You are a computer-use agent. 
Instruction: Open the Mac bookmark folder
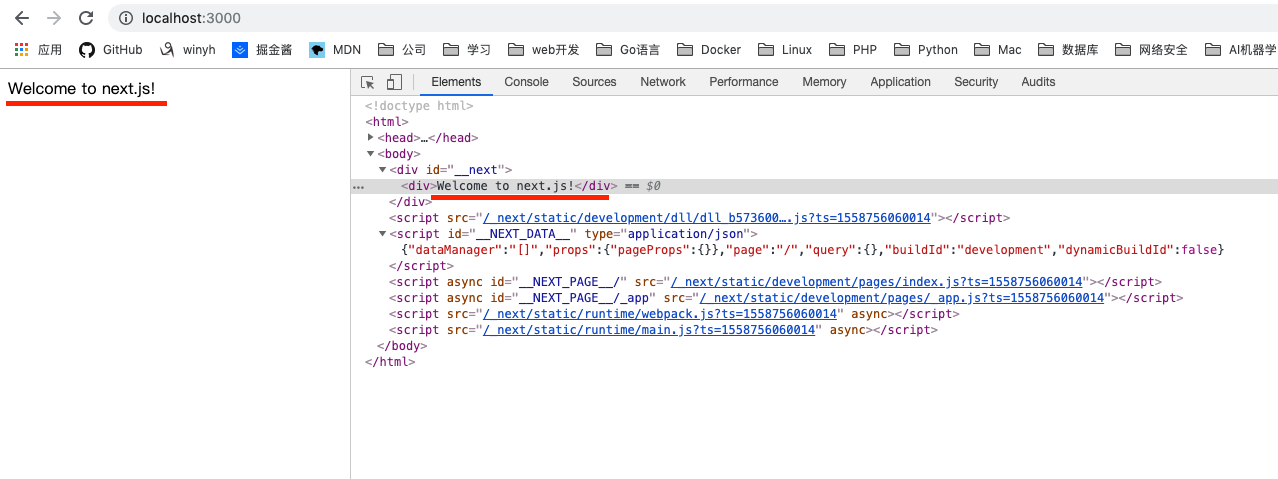coord(998,49)
